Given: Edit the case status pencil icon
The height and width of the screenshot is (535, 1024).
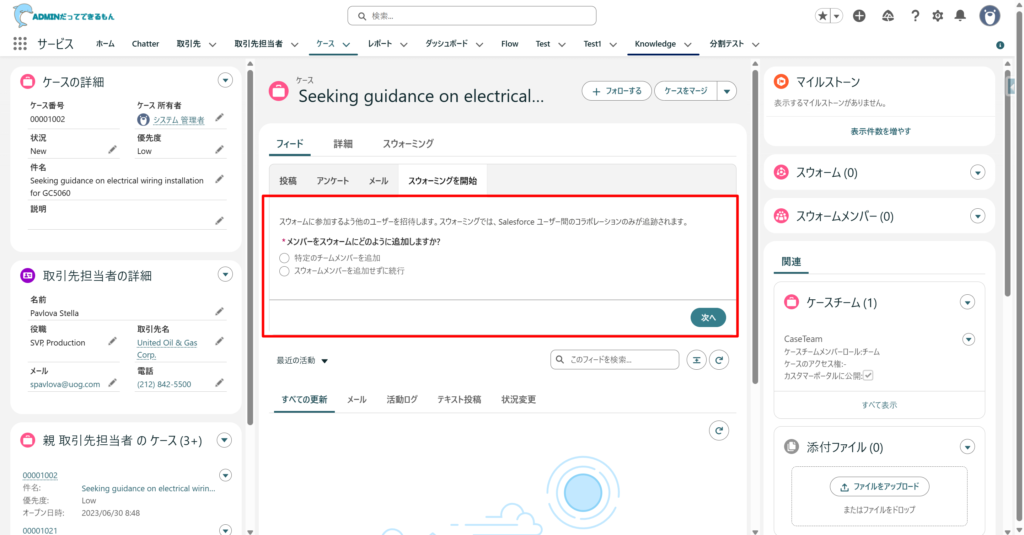Looking at the screenshot, I should 113,149.
